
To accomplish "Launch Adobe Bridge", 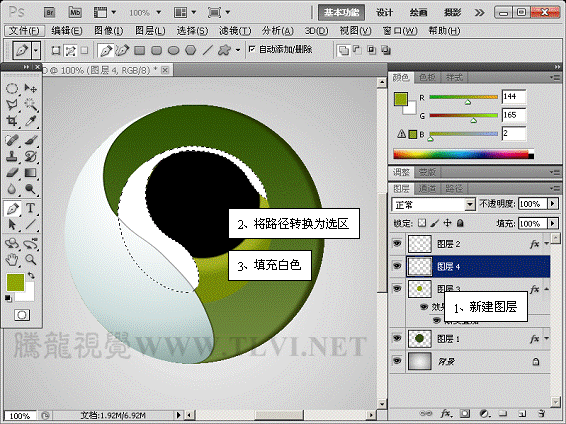I will point(50,13).
